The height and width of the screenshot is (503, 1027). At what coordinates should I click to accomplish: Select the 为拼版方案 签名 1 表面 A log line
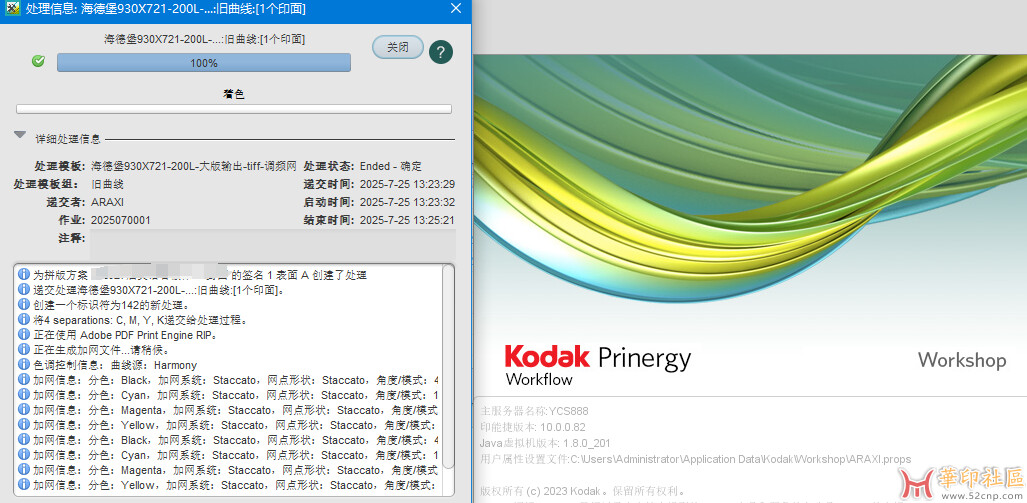tap(200, 275)
